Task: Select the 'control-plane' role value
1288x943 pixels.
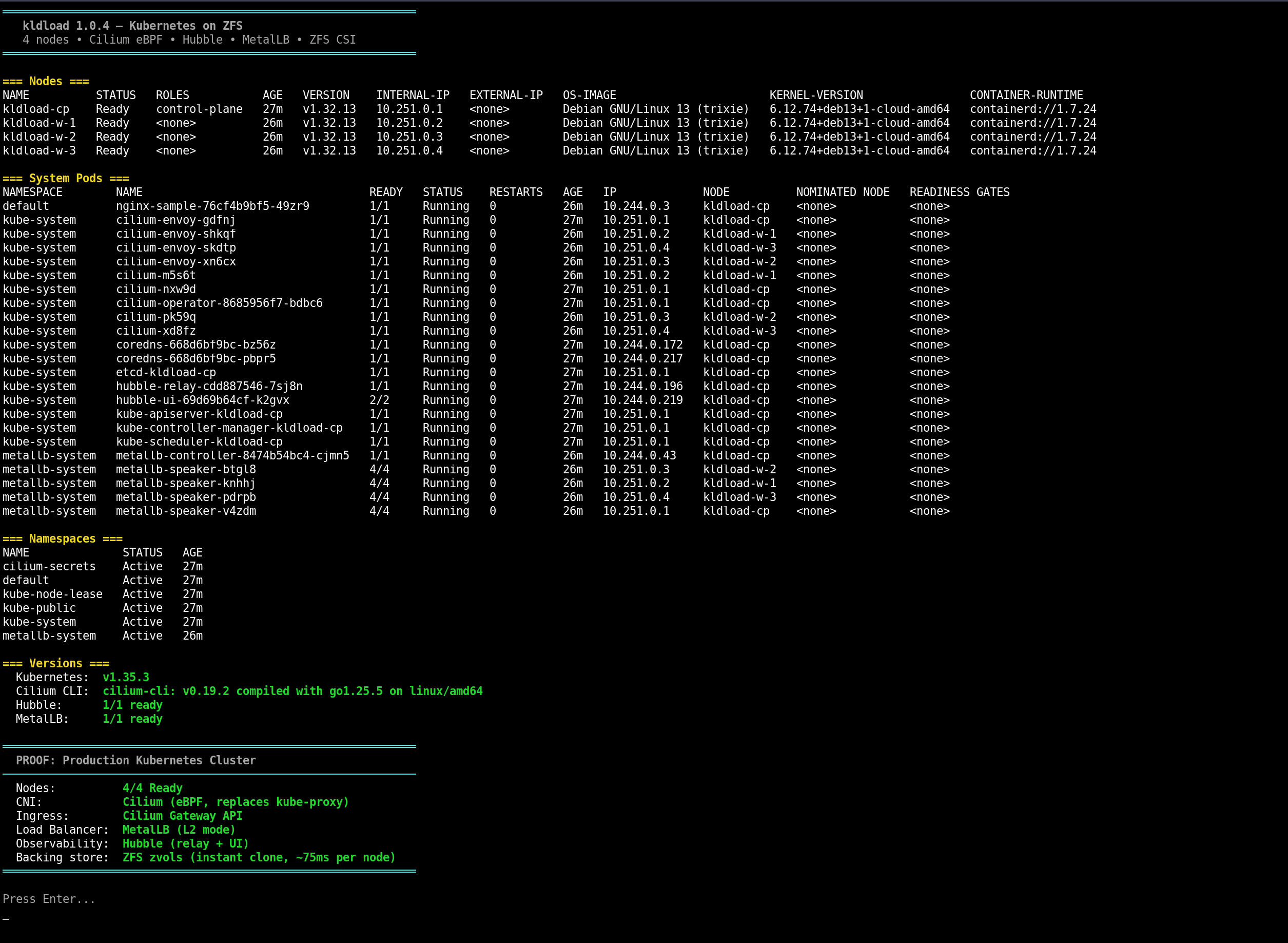Action: coord(199,109)
